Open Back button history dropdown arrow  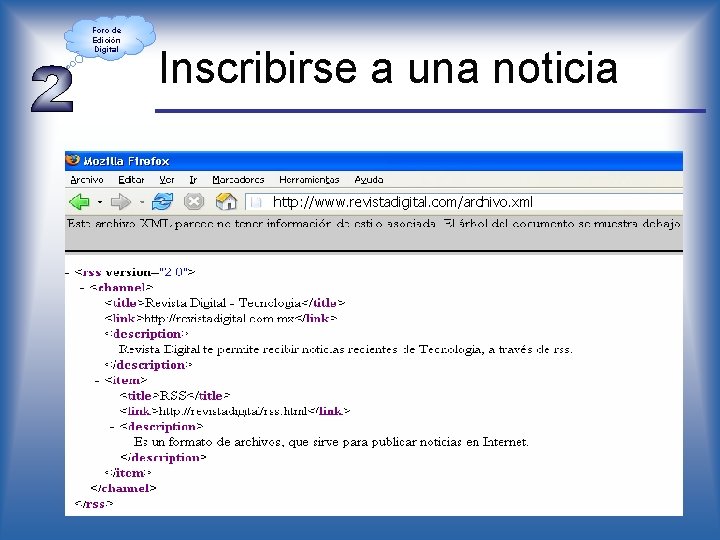pos(100,202)
